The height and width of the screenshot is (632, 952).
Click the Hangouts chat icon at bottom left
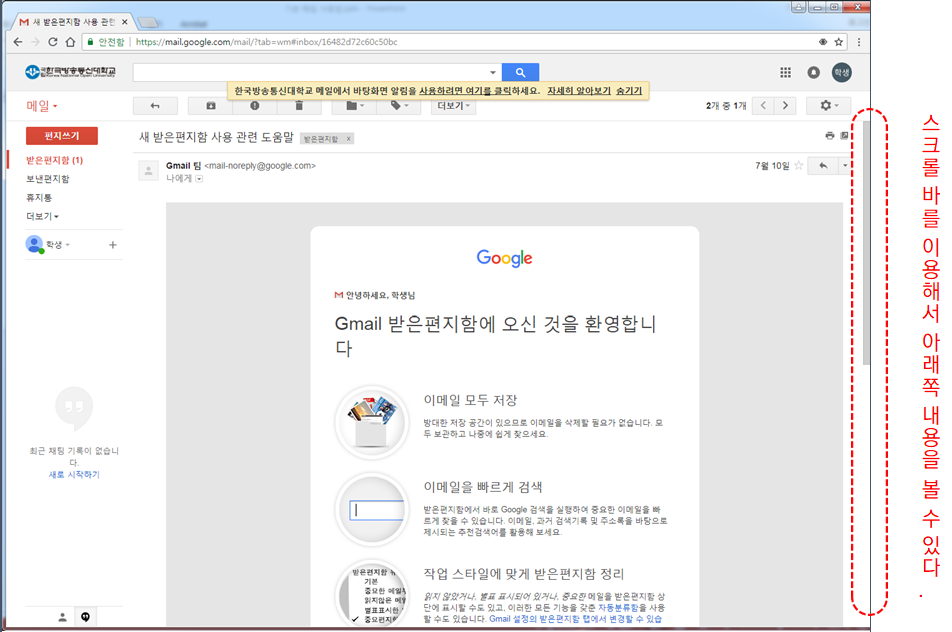86,617
